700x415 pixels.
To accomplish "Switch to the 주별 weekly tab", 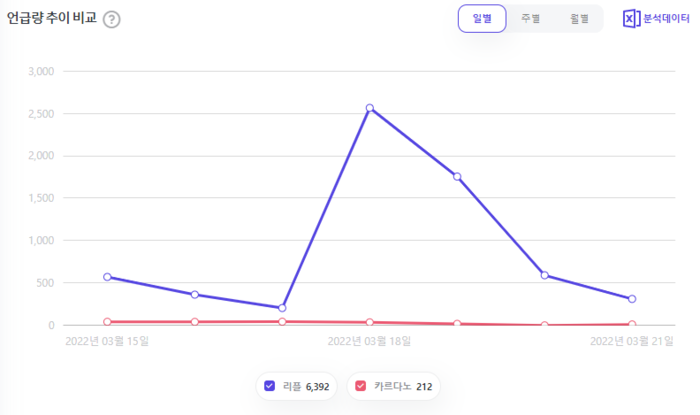I will point(530,19).
